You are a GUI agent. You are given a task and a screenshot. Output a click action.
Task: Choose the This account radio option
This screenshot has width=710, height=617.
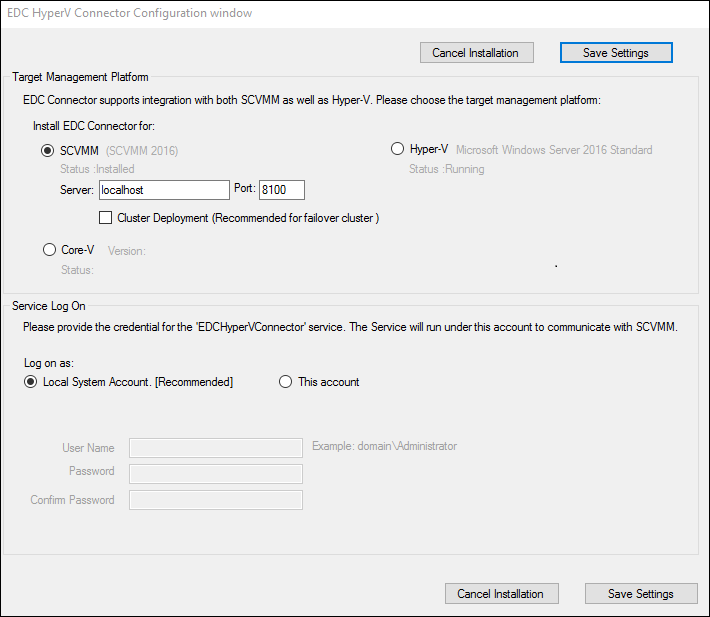285,382
